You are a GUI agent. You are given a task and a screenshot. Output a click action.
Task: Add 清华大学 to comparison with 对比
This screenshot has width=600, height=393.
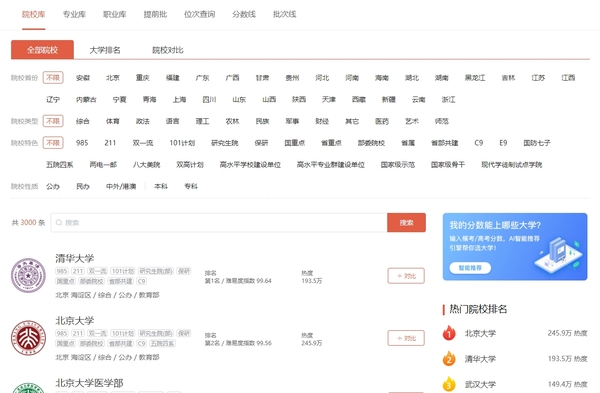click(406, 276)
